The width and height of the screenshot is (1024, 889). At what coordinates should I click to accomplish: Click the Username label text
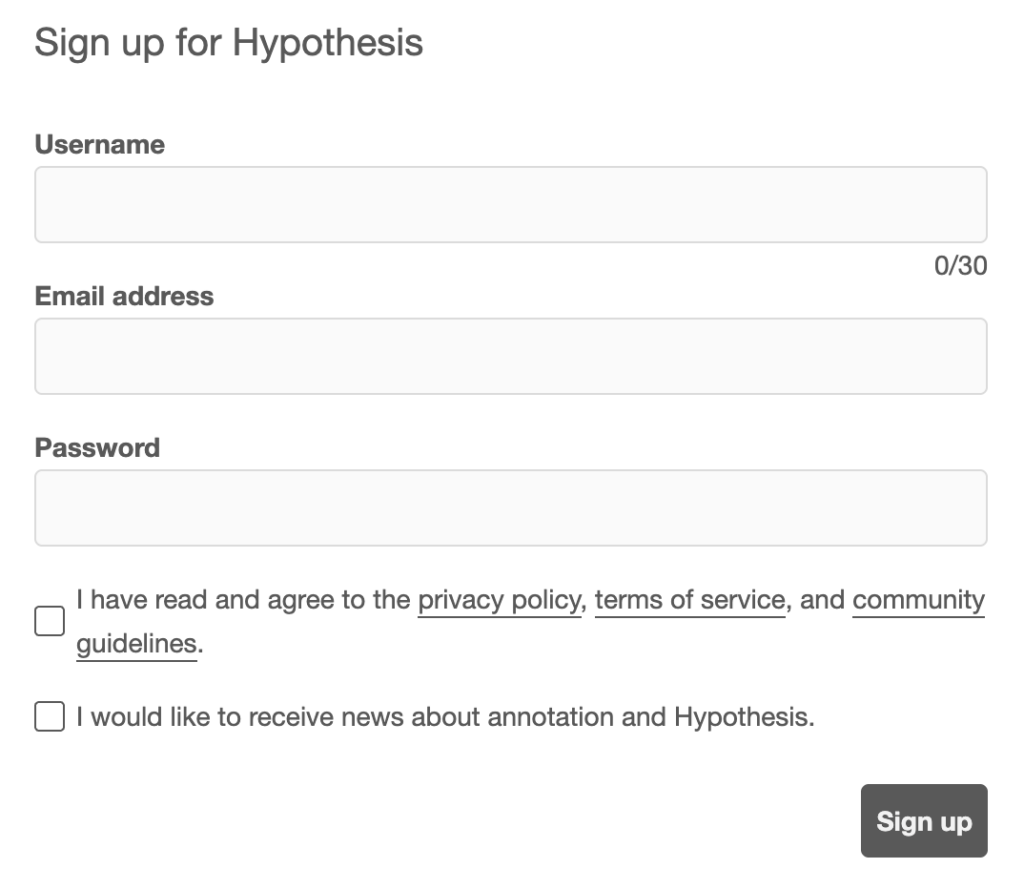tap(99, 144)
